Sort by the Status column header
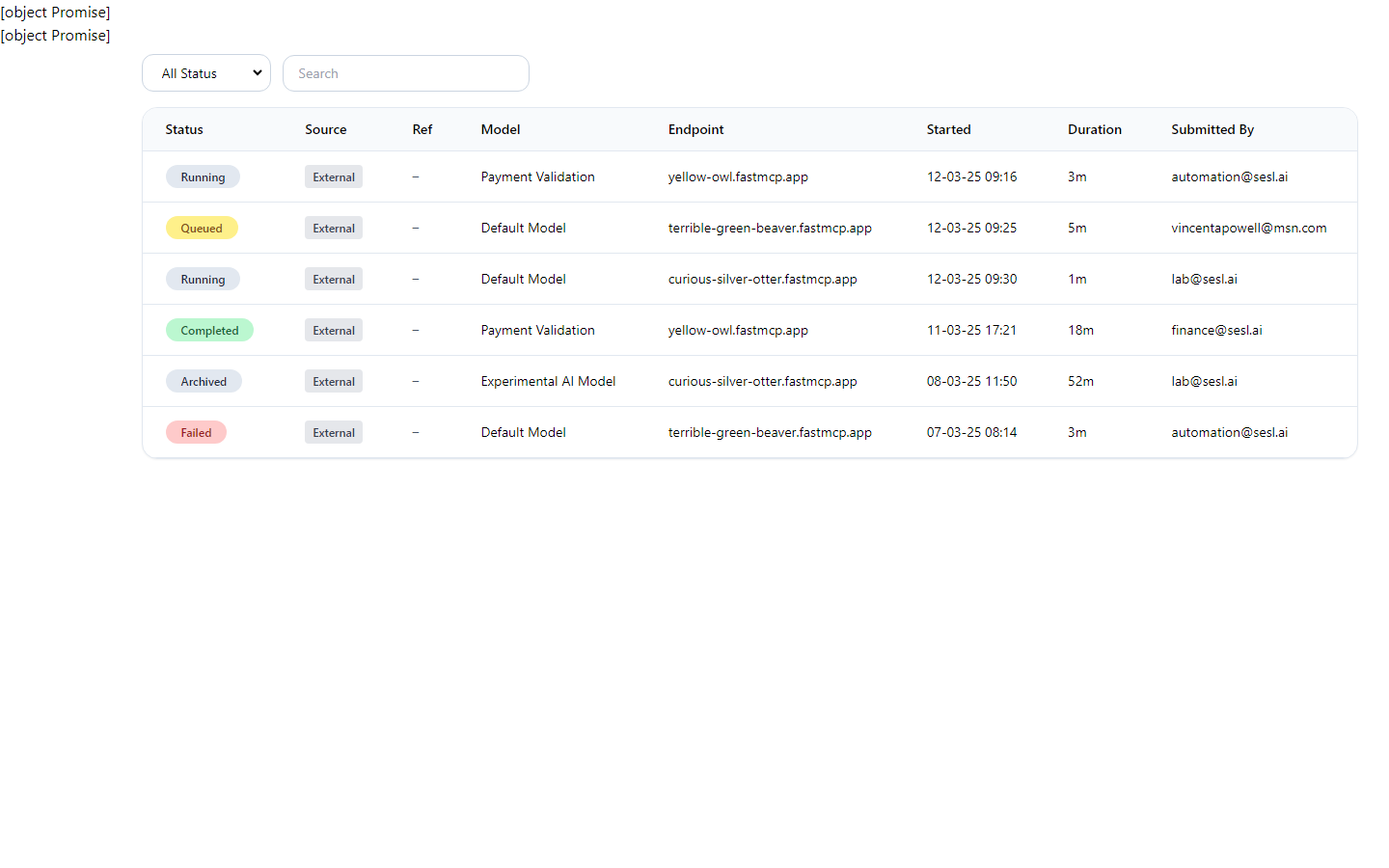 coord(184,129)
